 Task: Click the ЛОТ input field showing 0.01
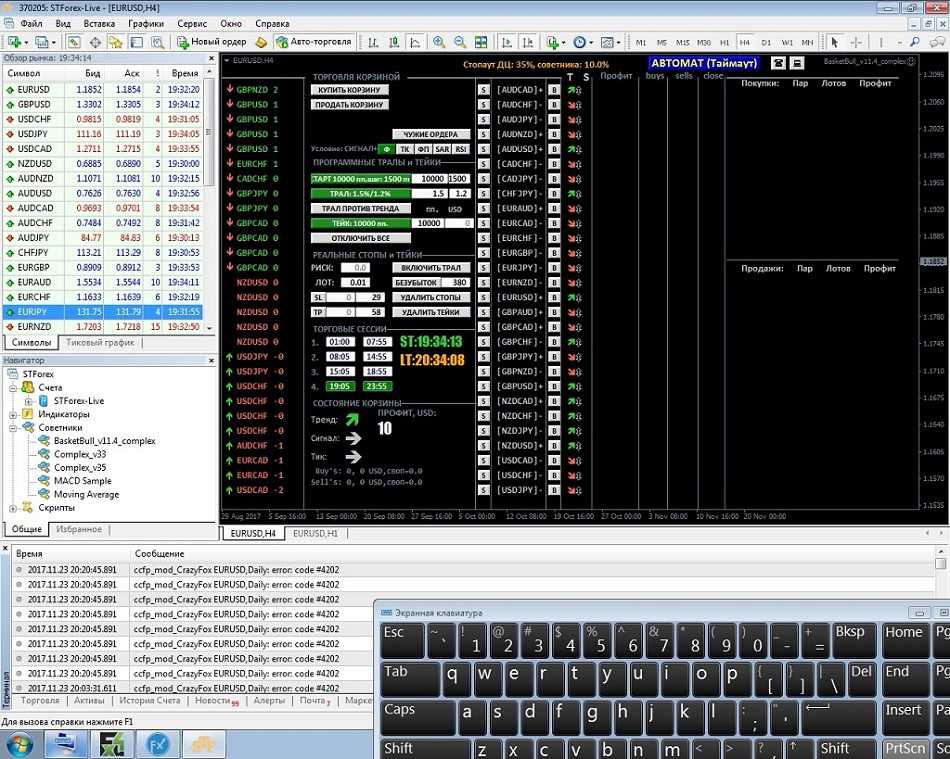[x=355, y=283]
